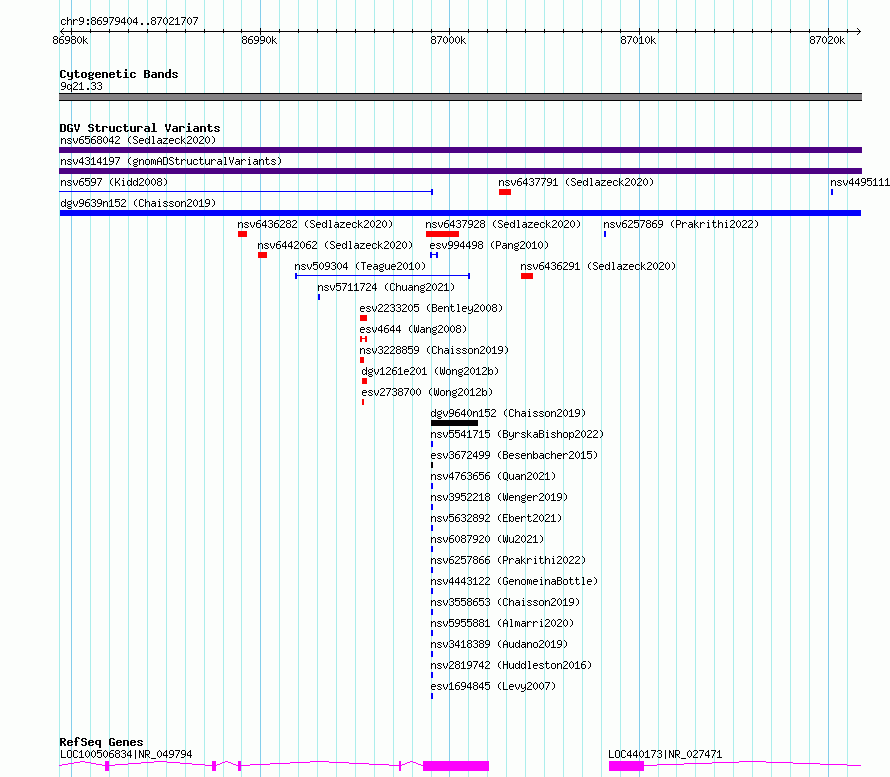The width and height of the screenshot is (890, 777).
Task: Click the LOC100506834|NR_049794 gene label
Action: [126, 754]
